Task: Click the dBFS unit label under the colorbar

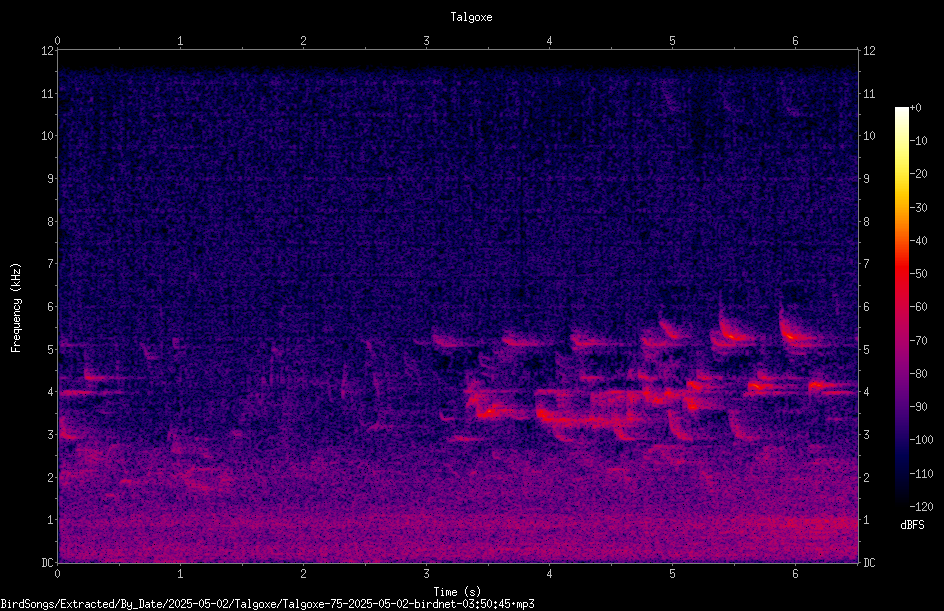Action: [x=912, y=525]
